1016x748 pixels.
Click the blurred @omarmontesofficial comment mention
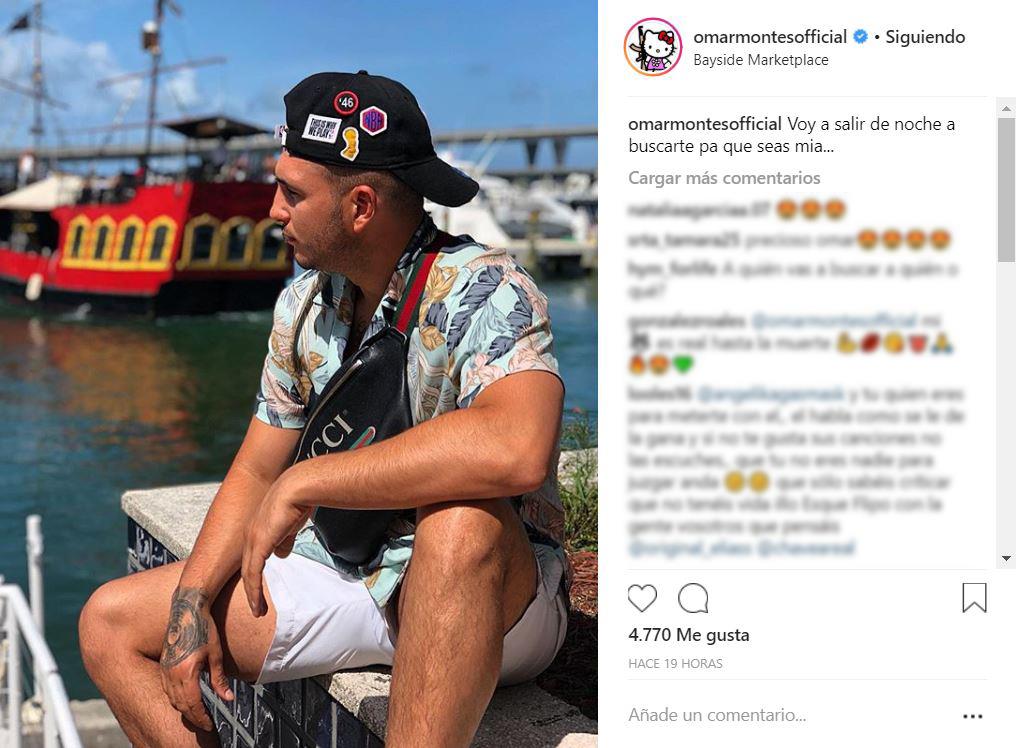tap(835, 320)
